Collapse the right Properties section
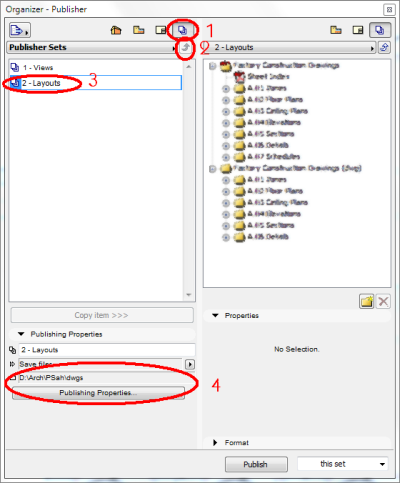This screenshot has height=483, width=400. [216, 315]
